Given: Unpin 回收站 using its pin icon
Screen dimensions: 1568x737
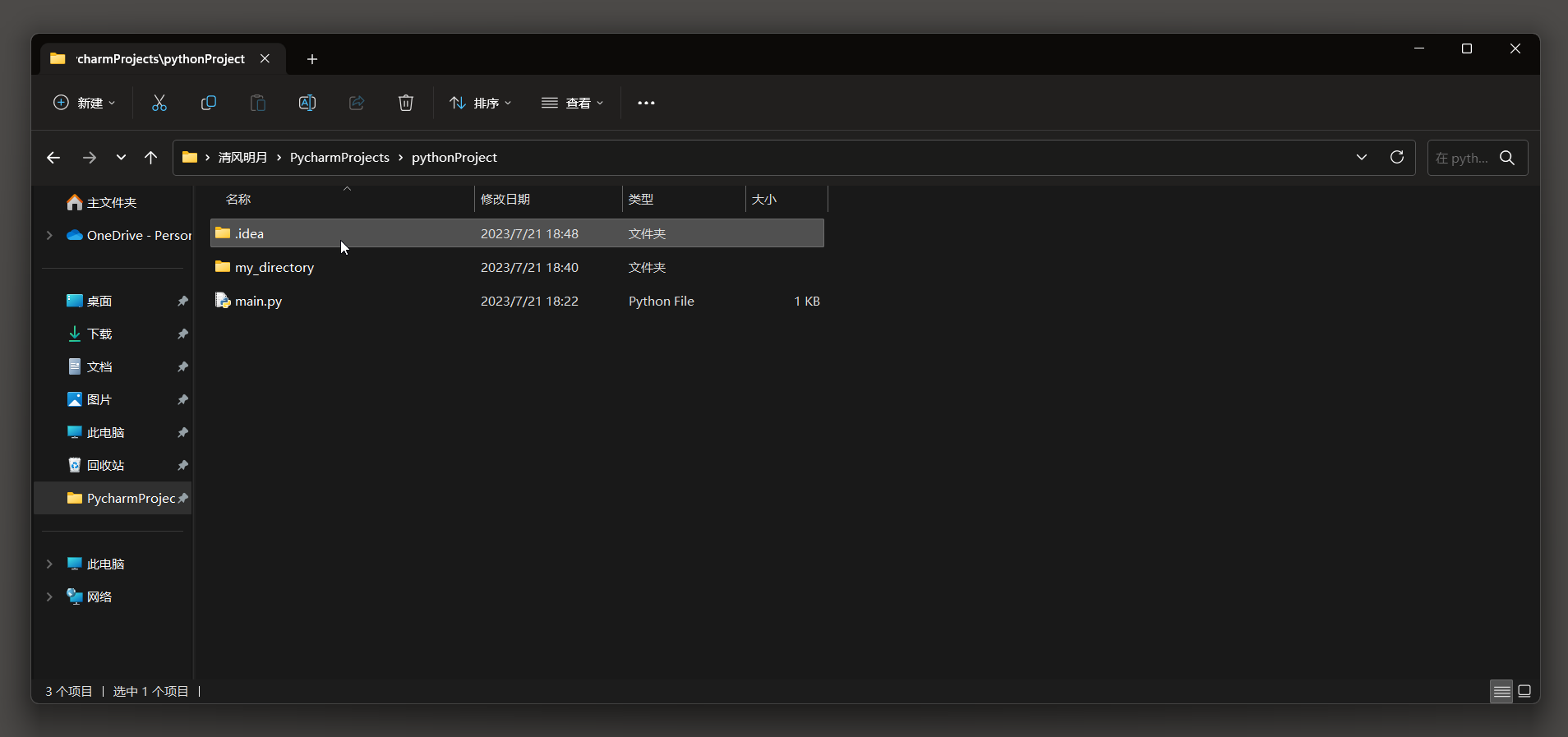Looking at the screenshot, I should [182, 466].
